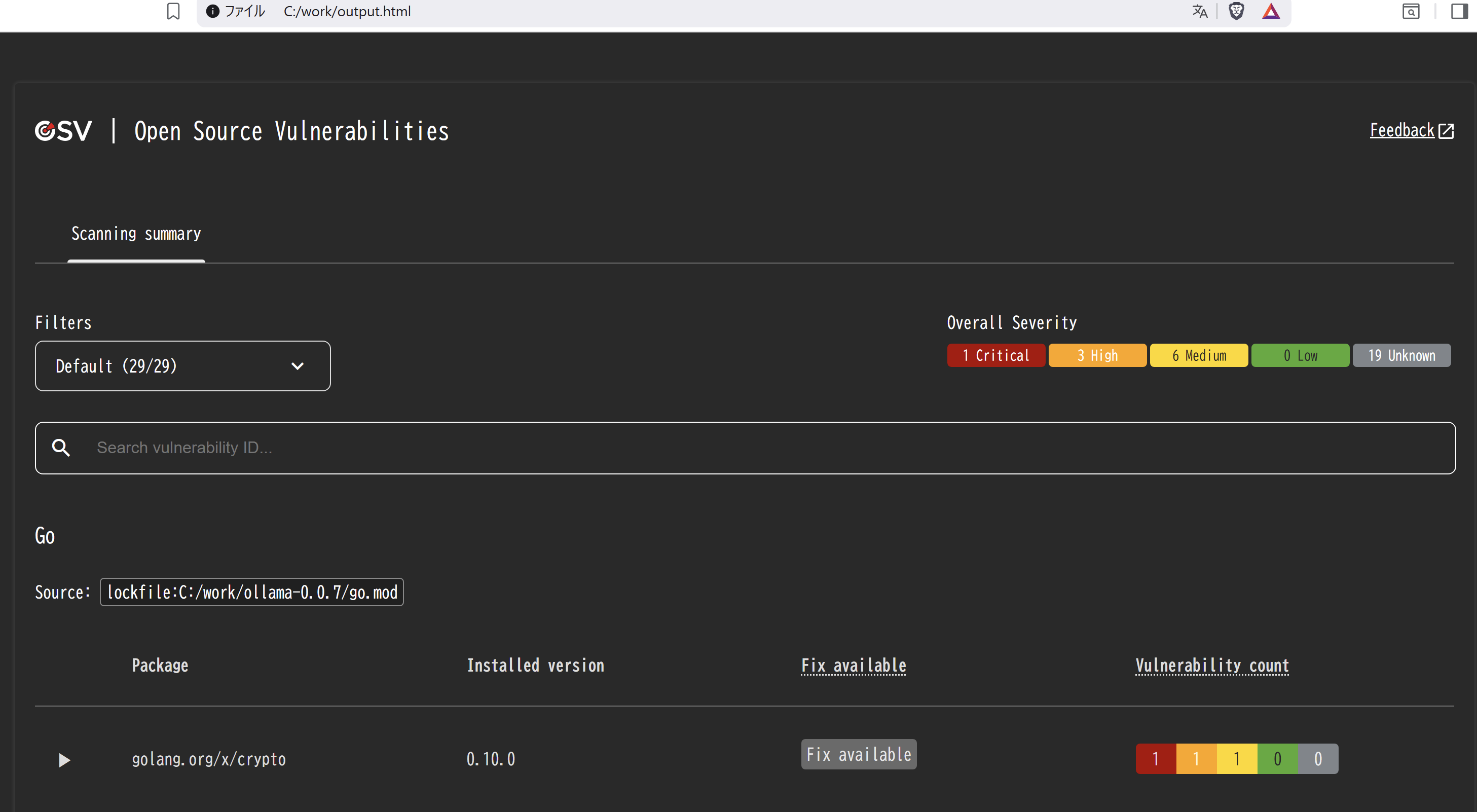Open the Feedback link
This screenshot has width=1477, height=812.
coord(1402,131)
